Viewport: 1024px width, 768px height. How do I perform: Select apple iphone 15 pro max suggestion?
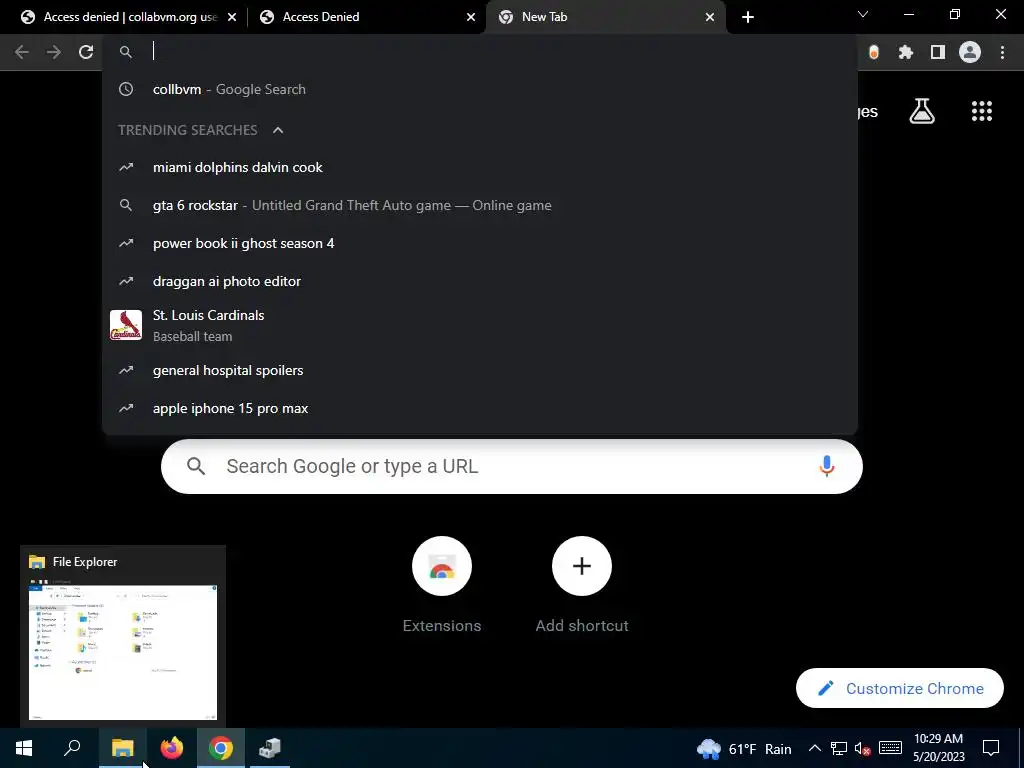(x=479, y=408)
